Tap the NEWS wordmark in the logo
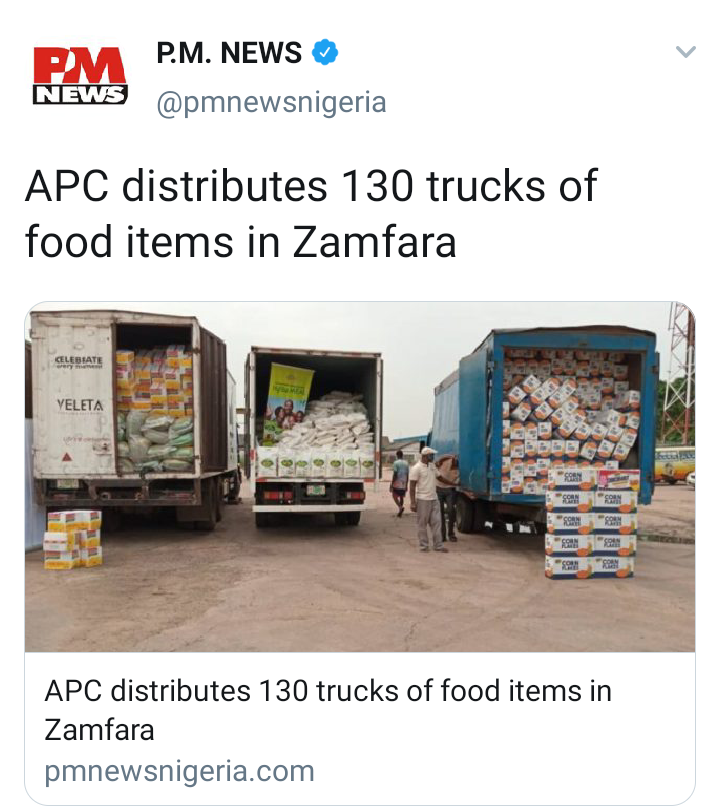Image resolution: width=720 pixels, height=812 pixels. point(80,94)
